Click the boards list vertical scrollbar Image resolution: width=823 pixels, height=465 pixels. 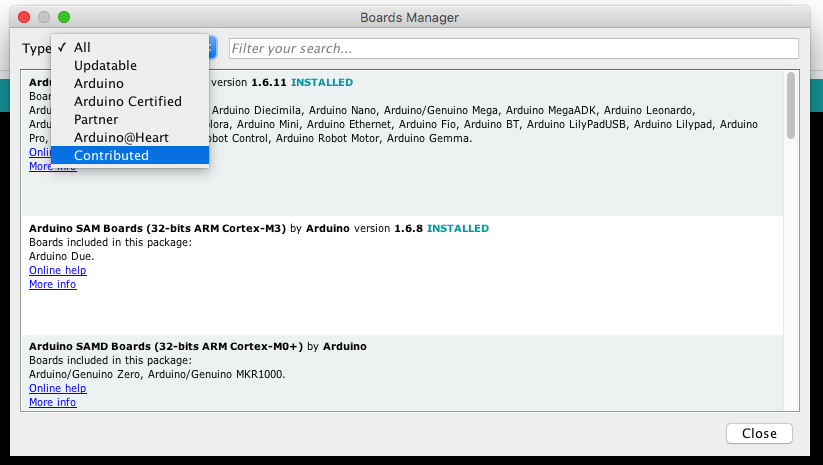pos(791,105)
